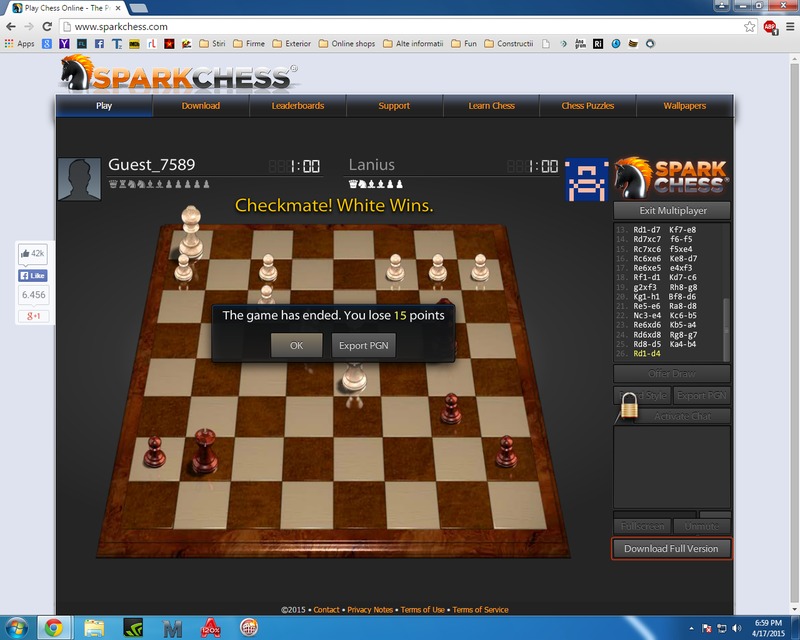Open File Explorer from the taskbar

point(94,628)
